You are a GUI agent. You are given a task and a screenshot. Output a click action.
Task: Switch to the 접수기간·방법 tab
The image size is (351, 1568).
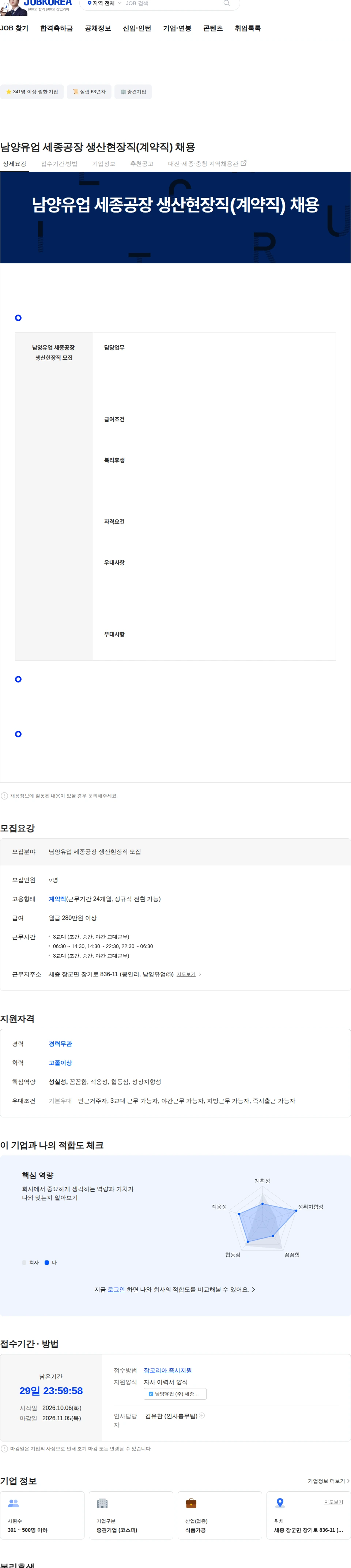(x=59, y=164)
